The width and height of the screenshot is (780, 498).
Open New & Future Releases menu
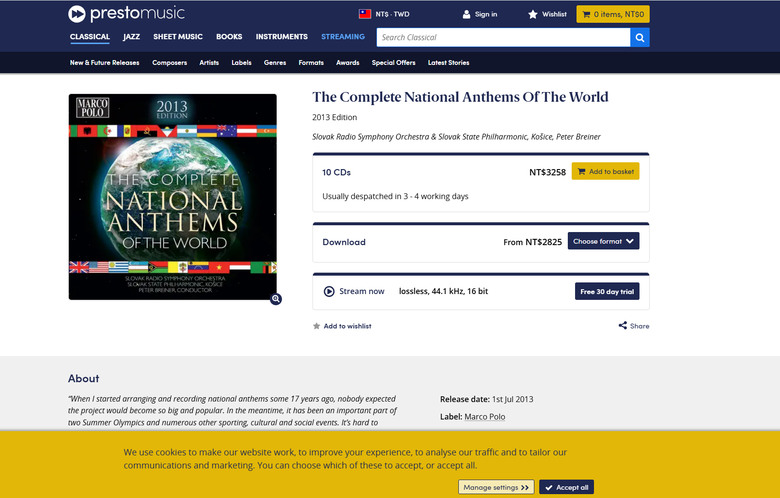104,63
